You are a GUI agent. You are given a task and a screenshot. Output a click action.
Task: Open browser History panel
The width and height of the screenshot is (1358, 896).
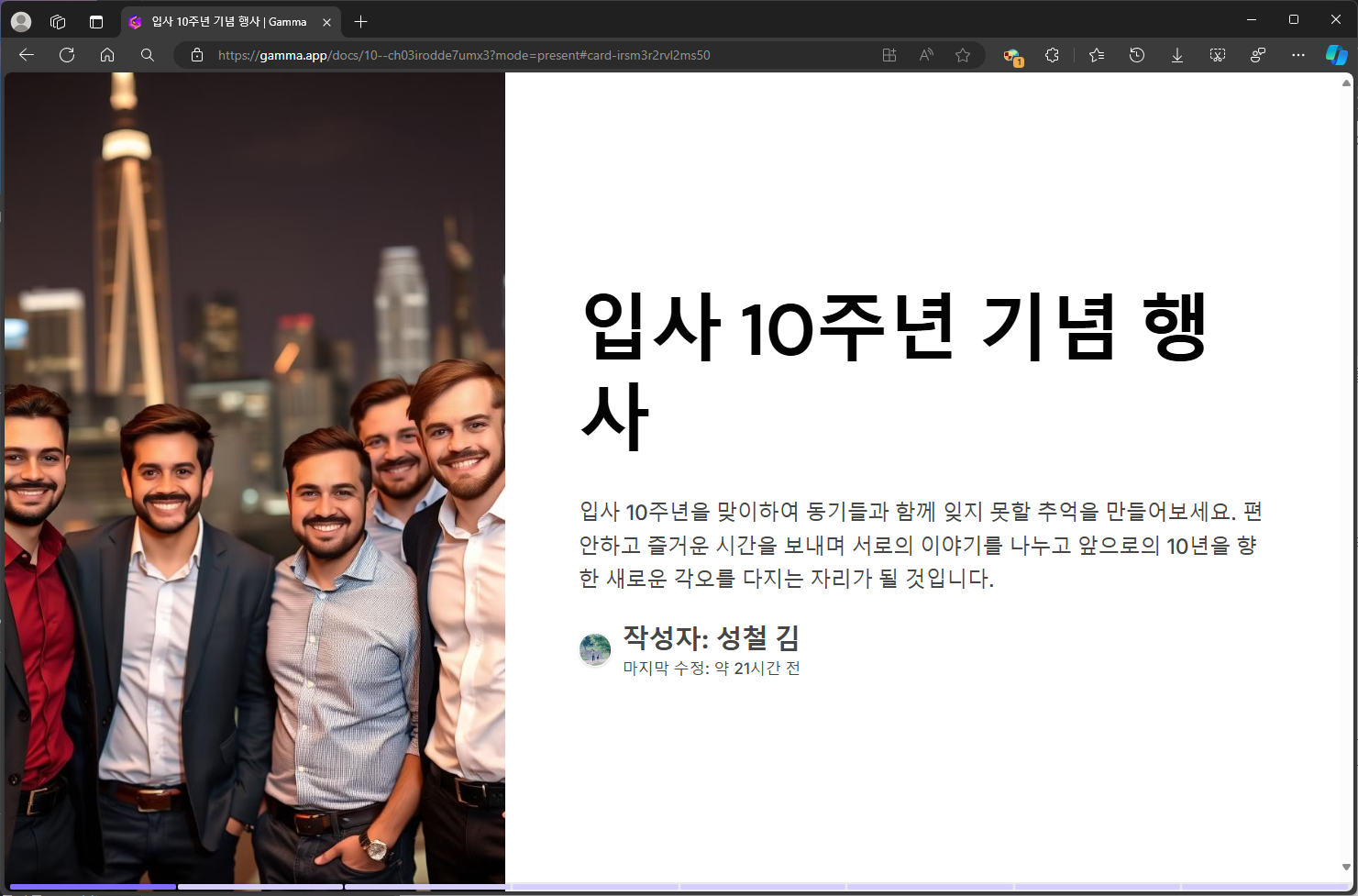click(x=1137, y=55)
